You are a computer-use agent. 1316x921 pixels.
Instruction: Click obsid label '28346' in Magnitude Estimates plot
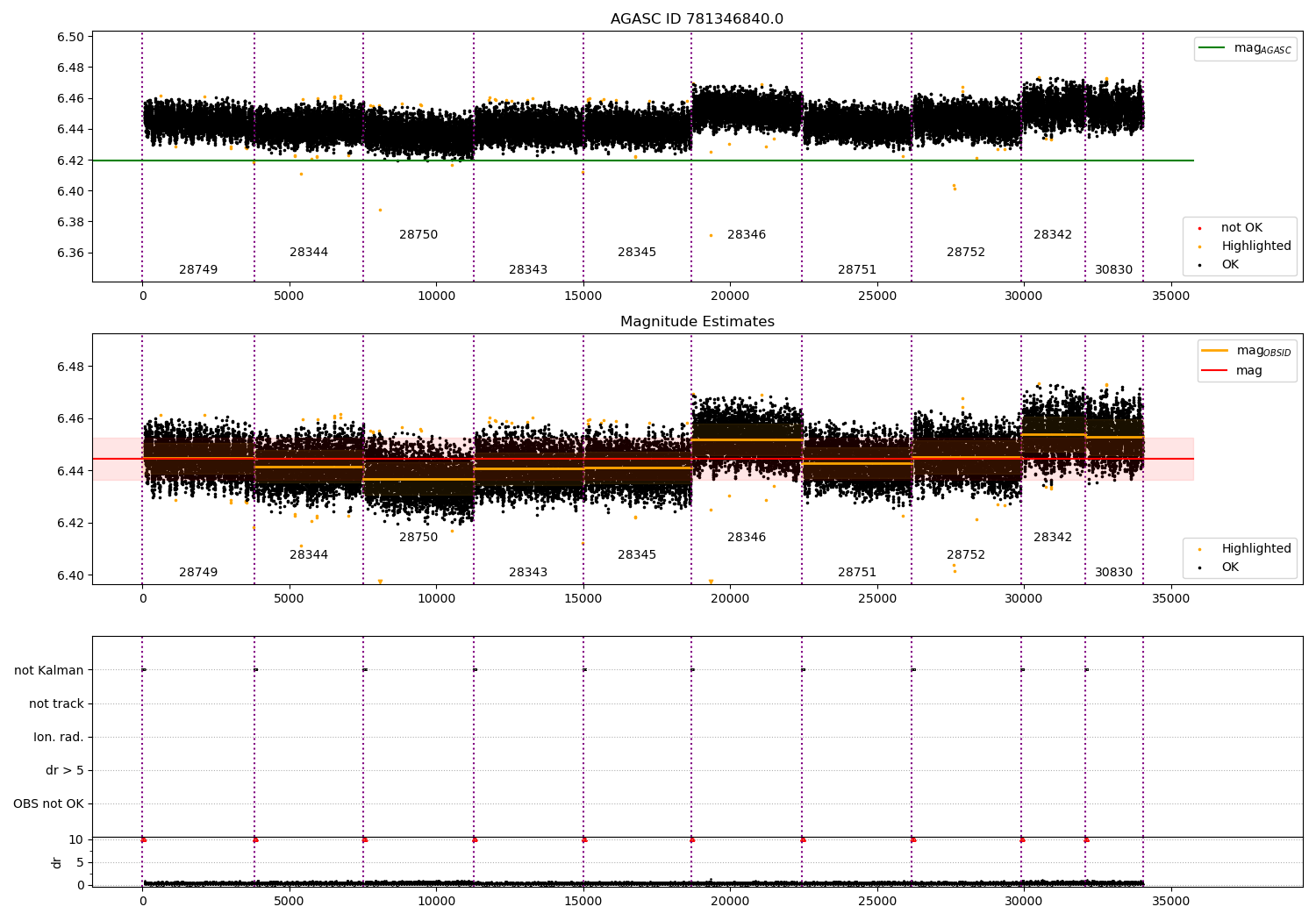[x=747, y=537]
